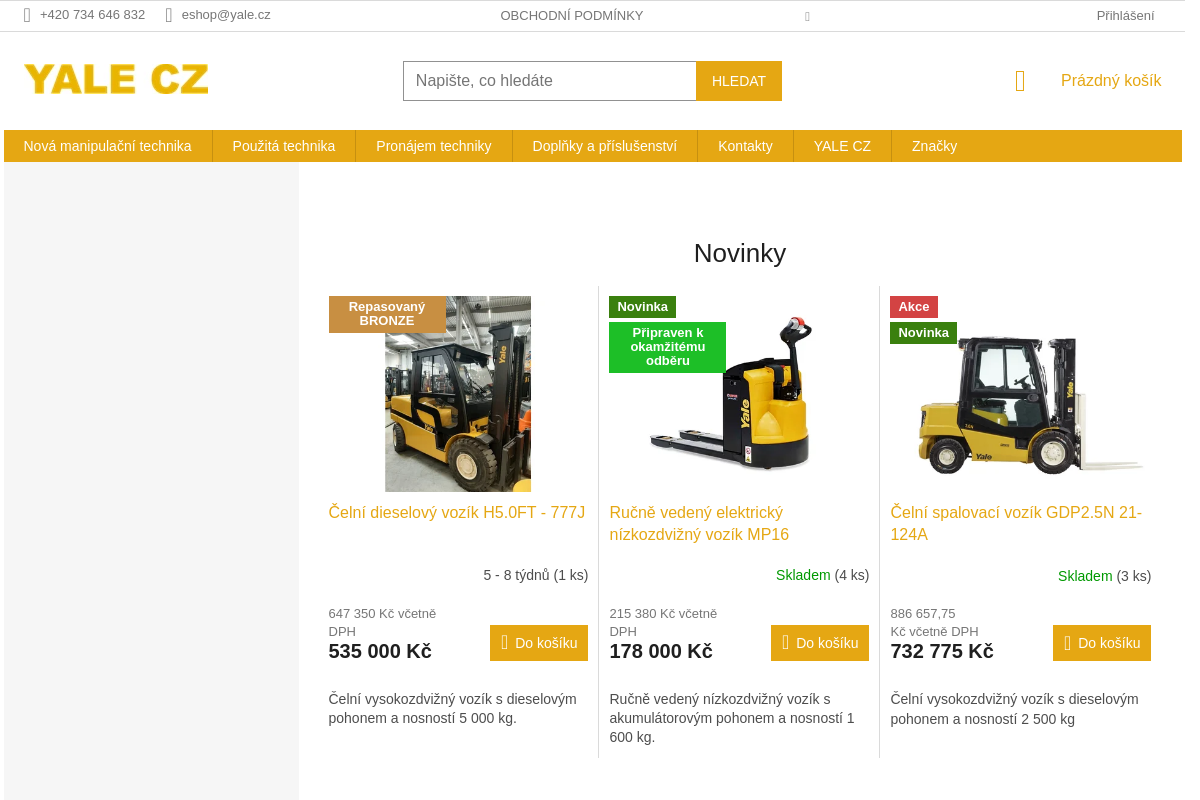
Task: Click the envelope icon beside eshop@yale.cz
Action: (x=169, y=15)
